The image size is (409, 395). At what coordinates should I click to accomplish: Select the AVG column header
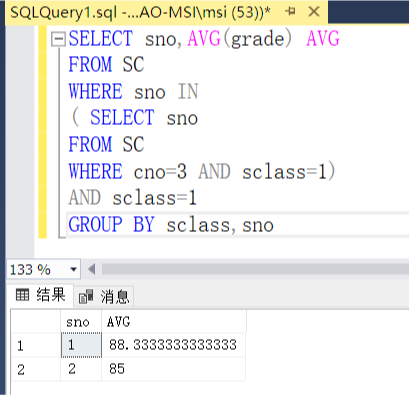point(174,322)
